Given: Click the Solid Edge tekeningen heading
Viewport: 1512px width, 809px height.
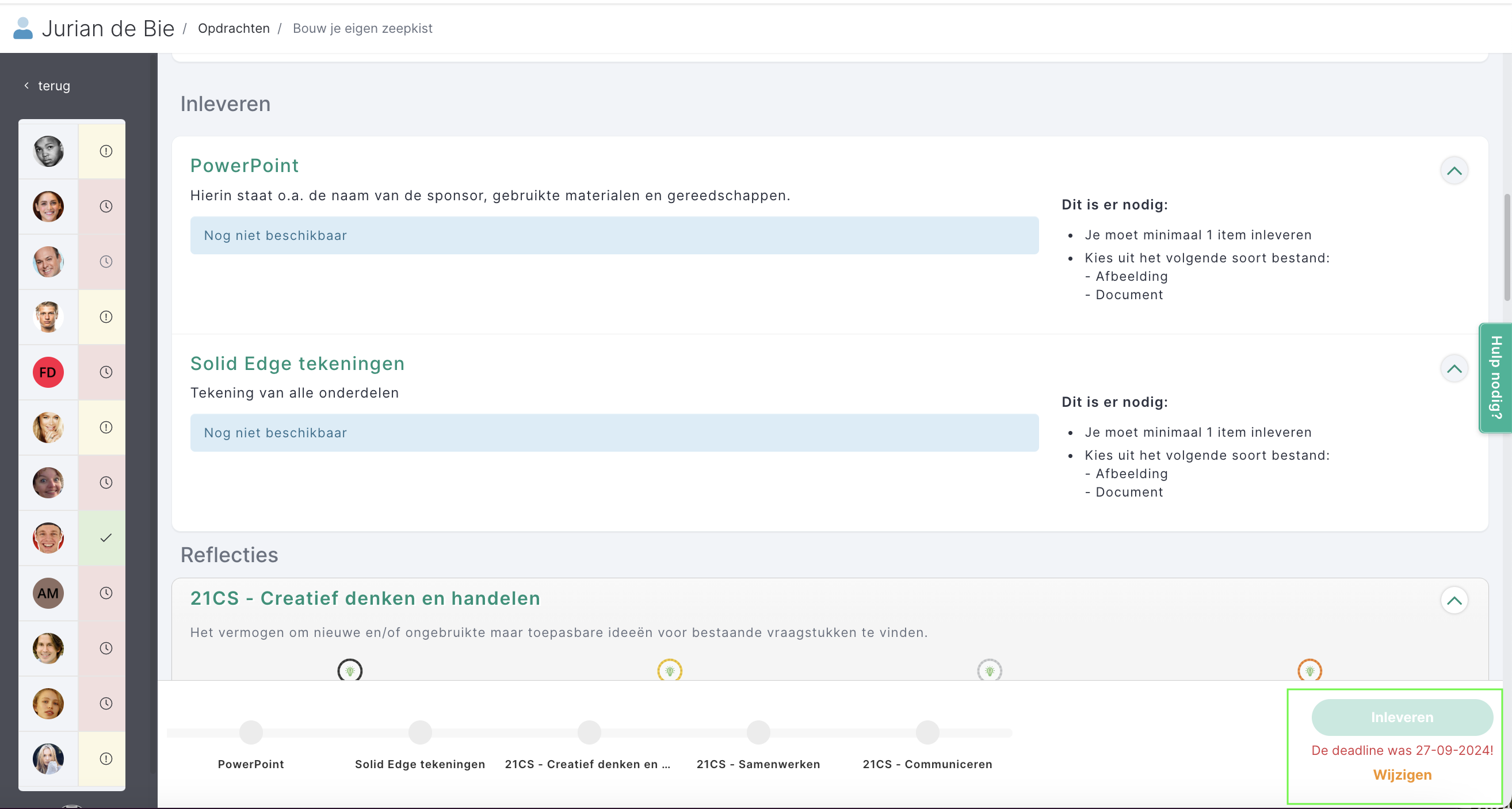Looking at the screenshot, I should click(x=297, y=364).
